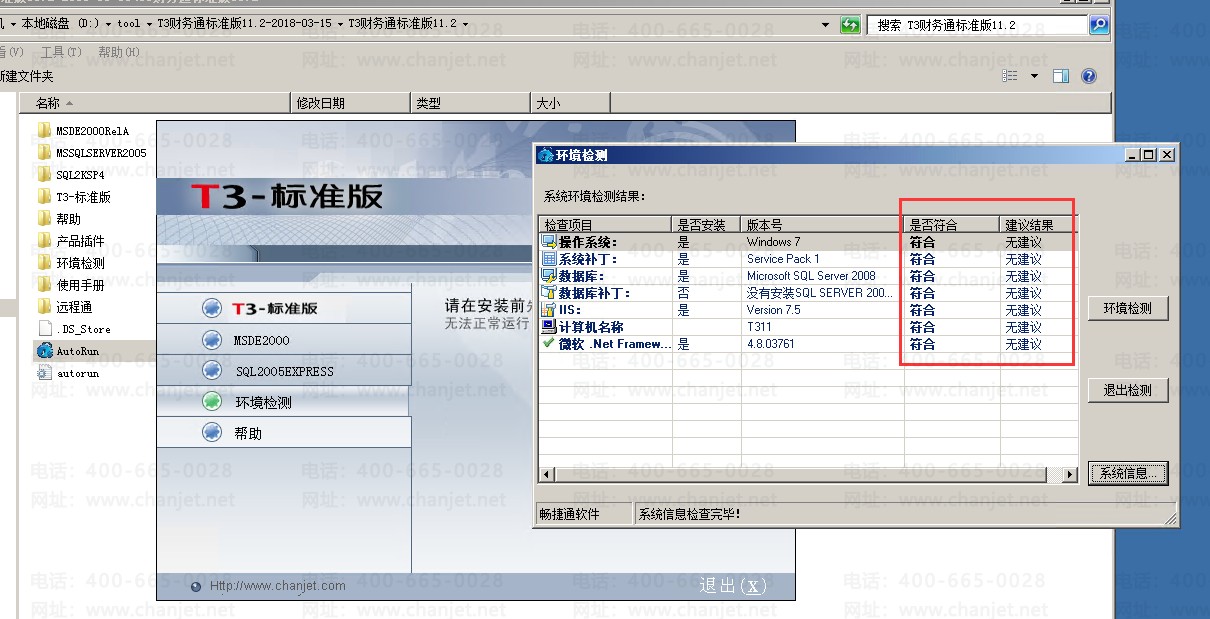Click the 数据库补丁 row icon

(x=548, y=293)
